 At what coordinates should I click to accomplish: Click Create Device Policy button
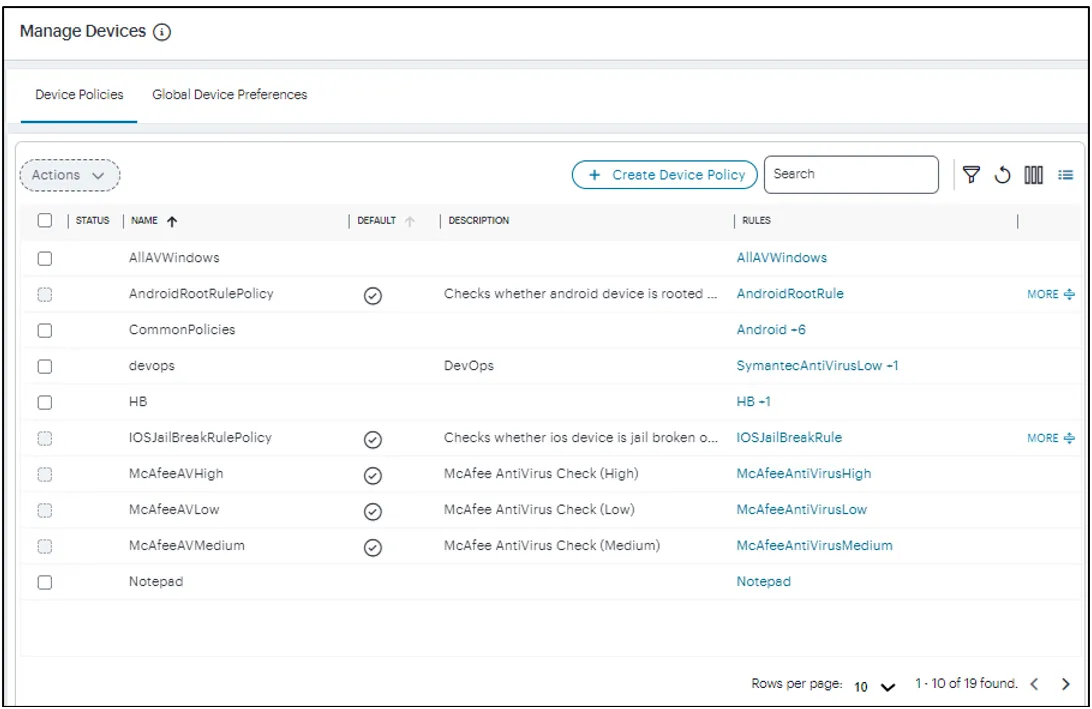[664, 175]
